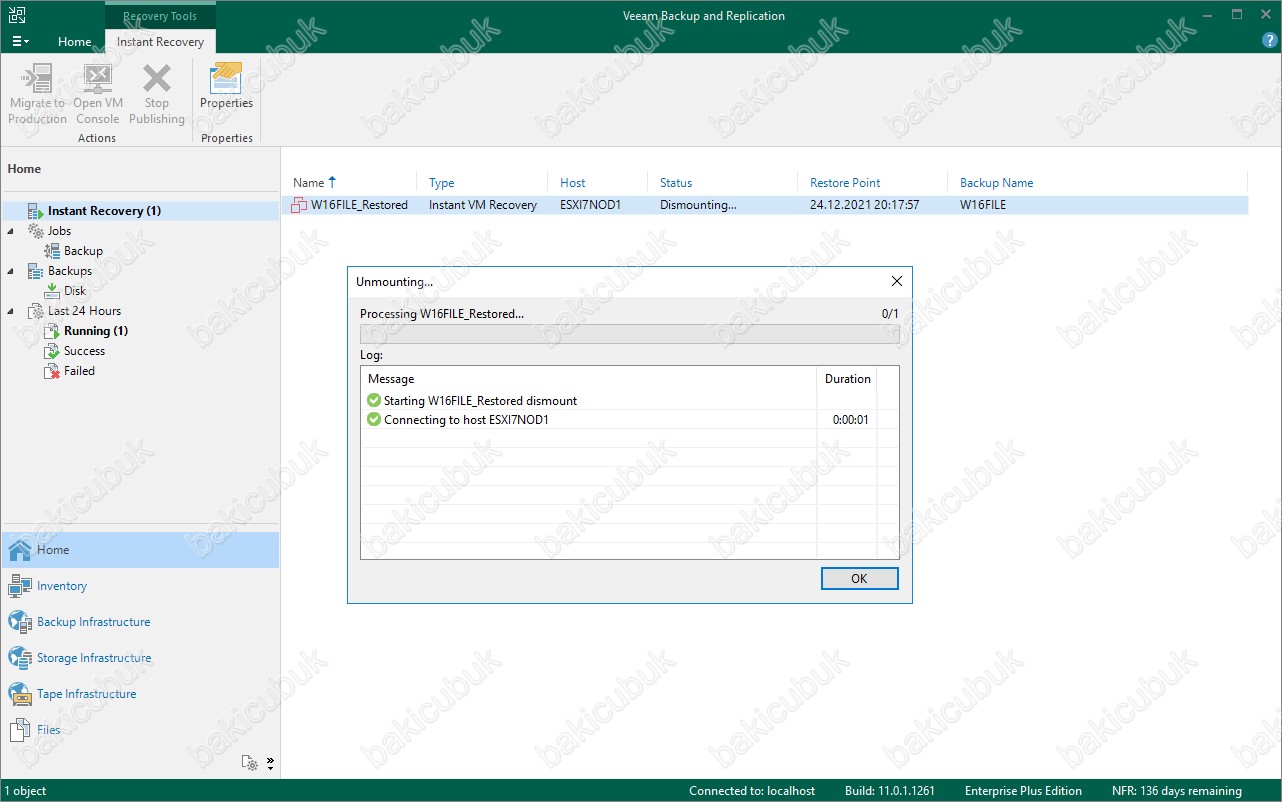The height and width of the screenshot is (802, 1282).
Task: Click the Stop Publishing ribbon icon
Action: point(157,79)
